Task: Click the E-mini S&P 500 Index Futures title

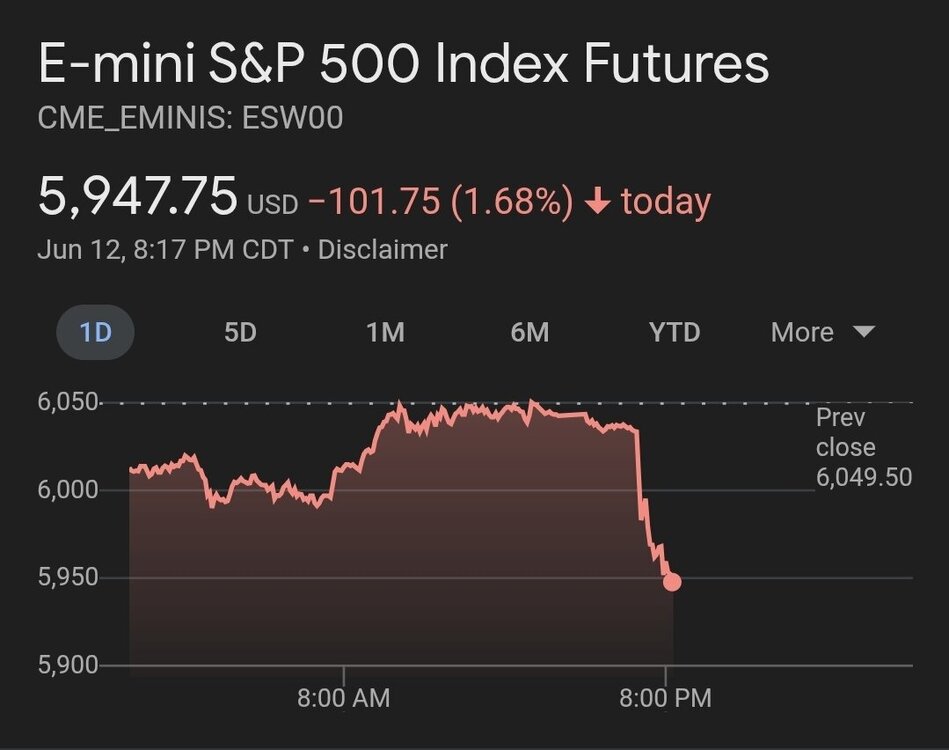Action: pos(404,64)
